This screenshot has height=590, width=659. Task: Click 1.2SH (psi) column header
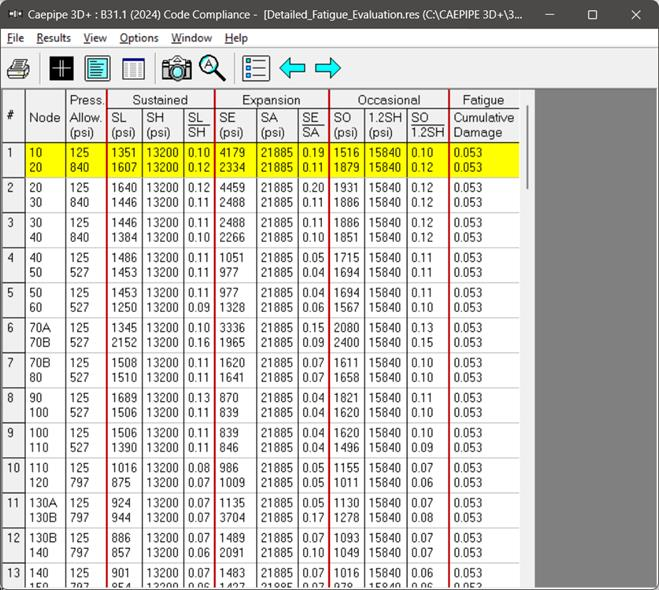[x=385, y=125]
